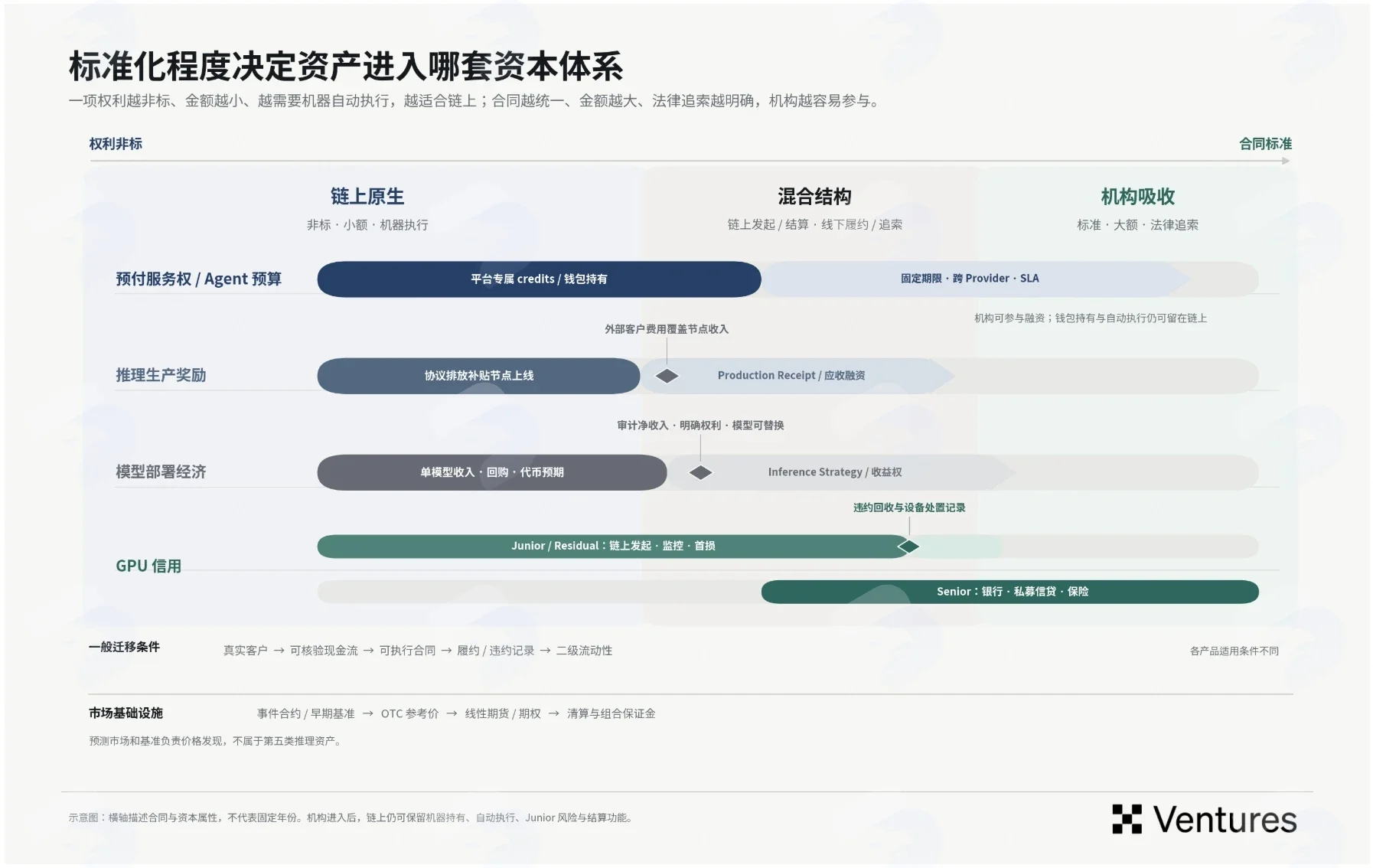Click the diamond marker before Production Receipt
1373x868 pixels.
pyautogui.click(x=667, y=376)
